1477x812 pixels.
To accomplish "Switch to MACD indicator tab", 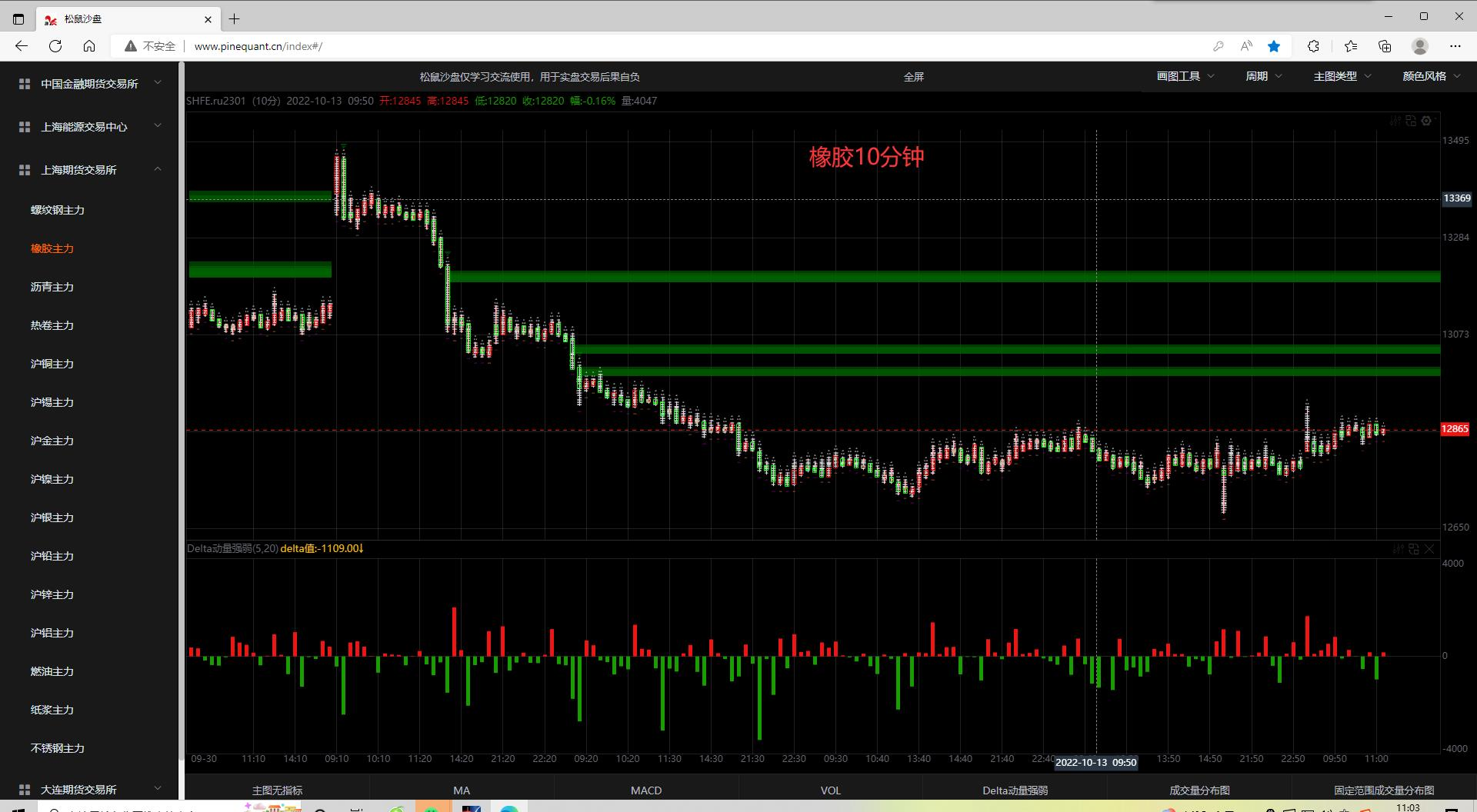I will [646, 790].
